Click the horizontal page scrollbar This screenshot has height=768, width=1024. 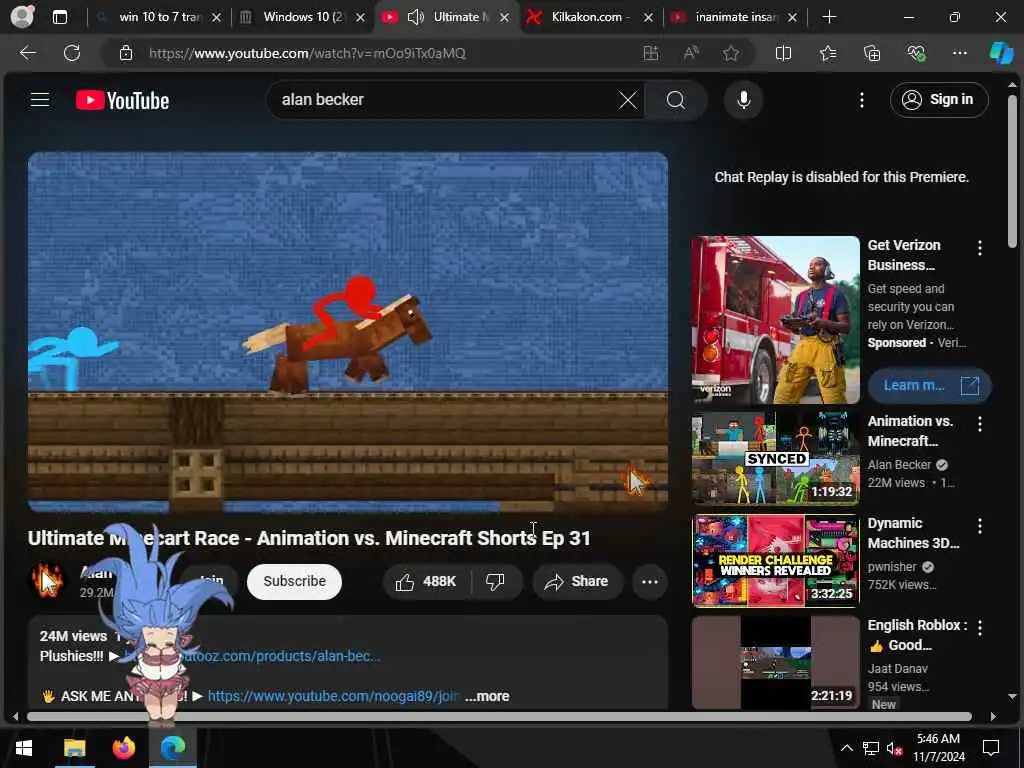(x=499, y=716)
